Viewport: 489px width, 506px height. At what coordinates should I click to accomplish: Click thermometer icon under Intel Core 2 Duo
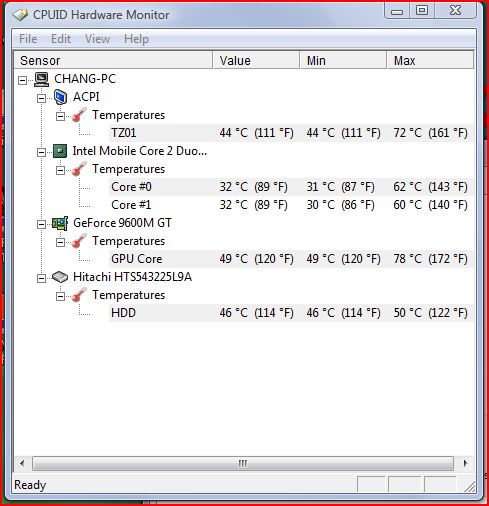[x=79, y=169]
